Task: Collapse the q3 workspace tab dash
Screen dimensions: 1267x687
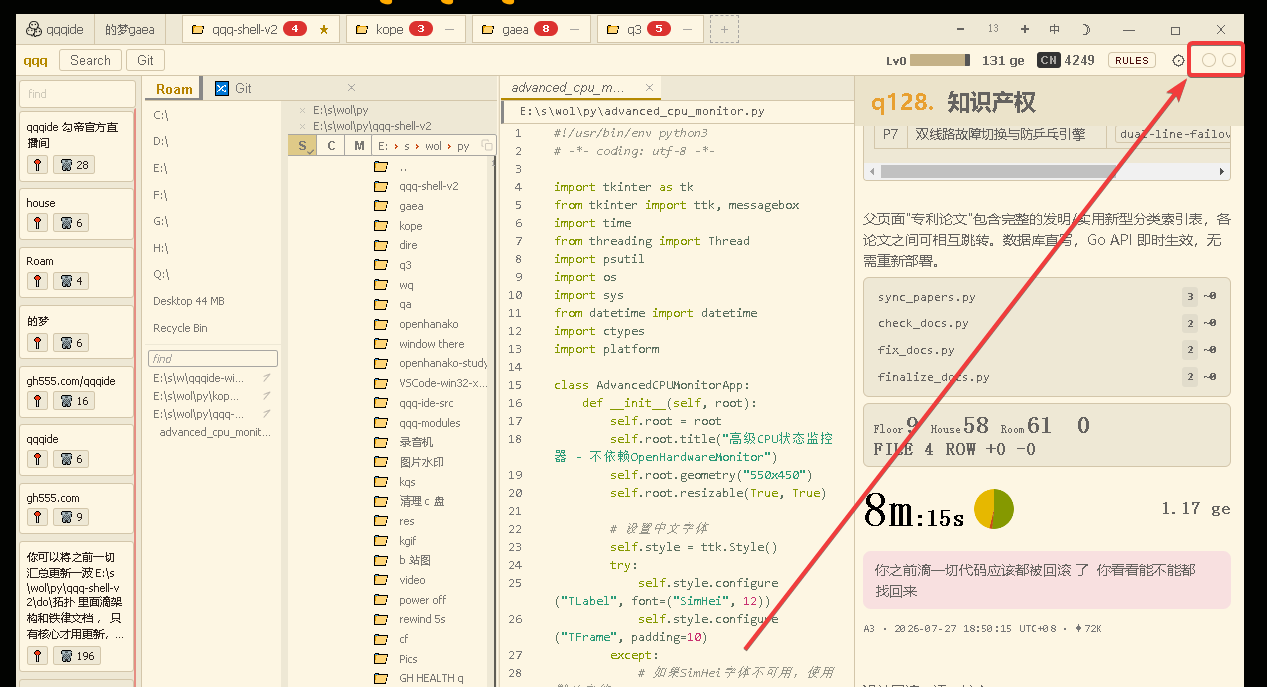Action: point(687,30)
